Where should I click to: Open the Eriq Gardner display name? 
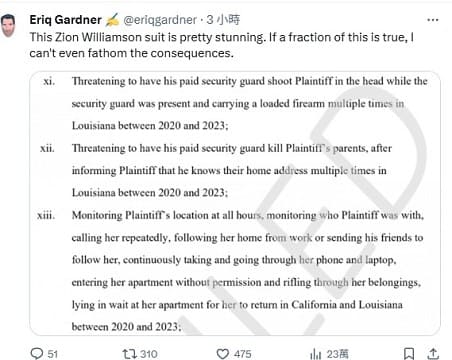(x=66, y=20)
